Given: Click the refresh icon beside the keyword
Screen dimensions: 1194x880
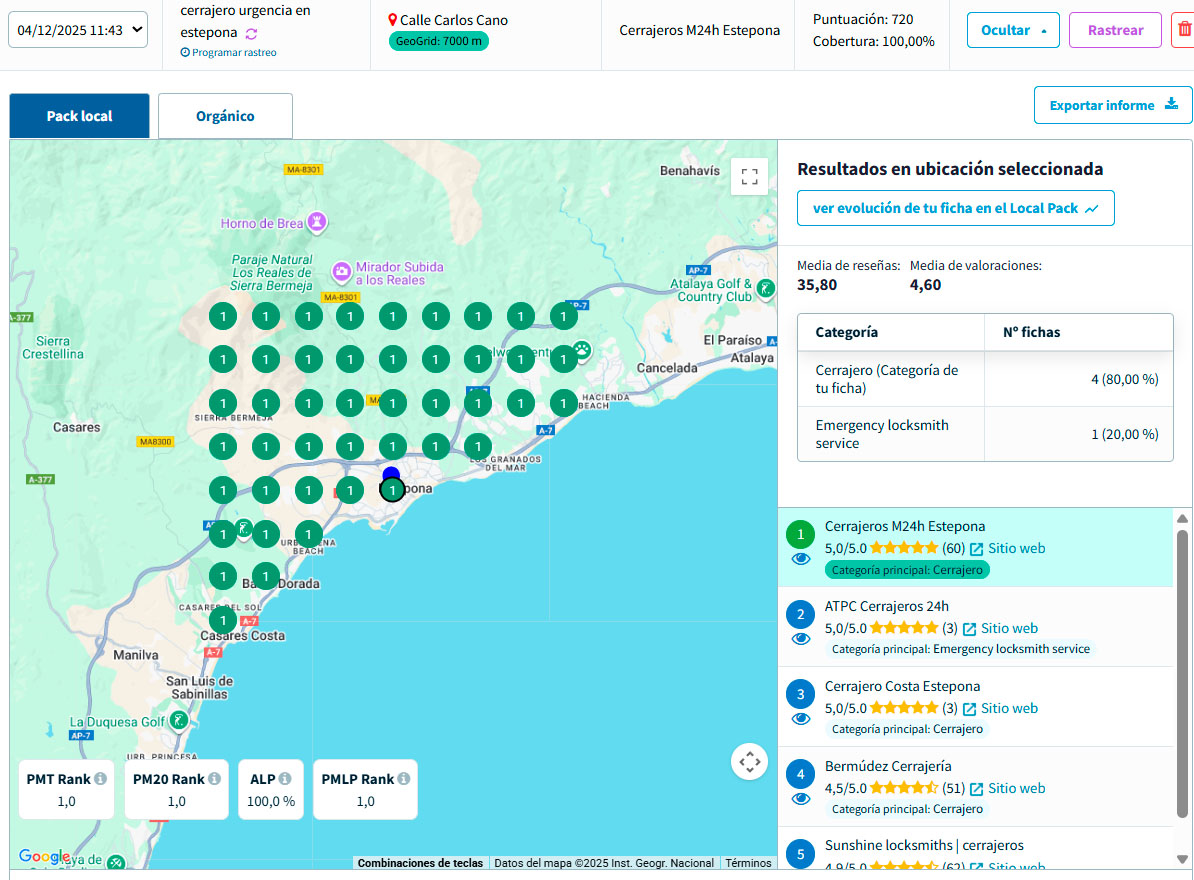Looking at the screenshot, I should click(x=252, y=33).
